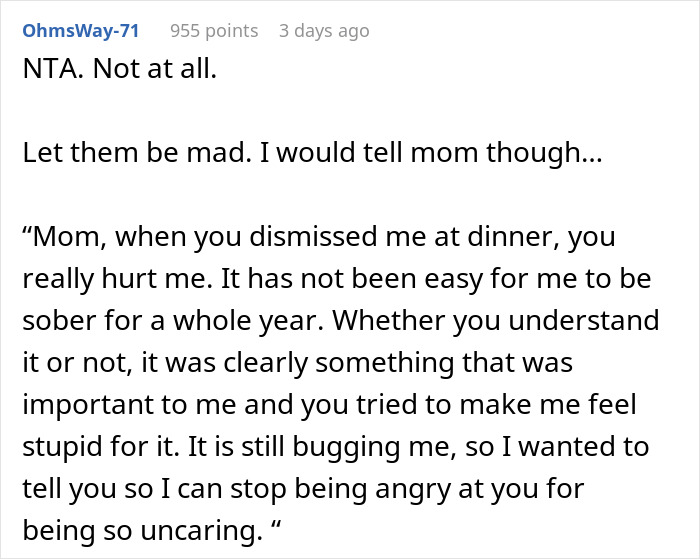Click the 'sober for a whole year' line
This screenshot has height=559, width=700.
341,321
